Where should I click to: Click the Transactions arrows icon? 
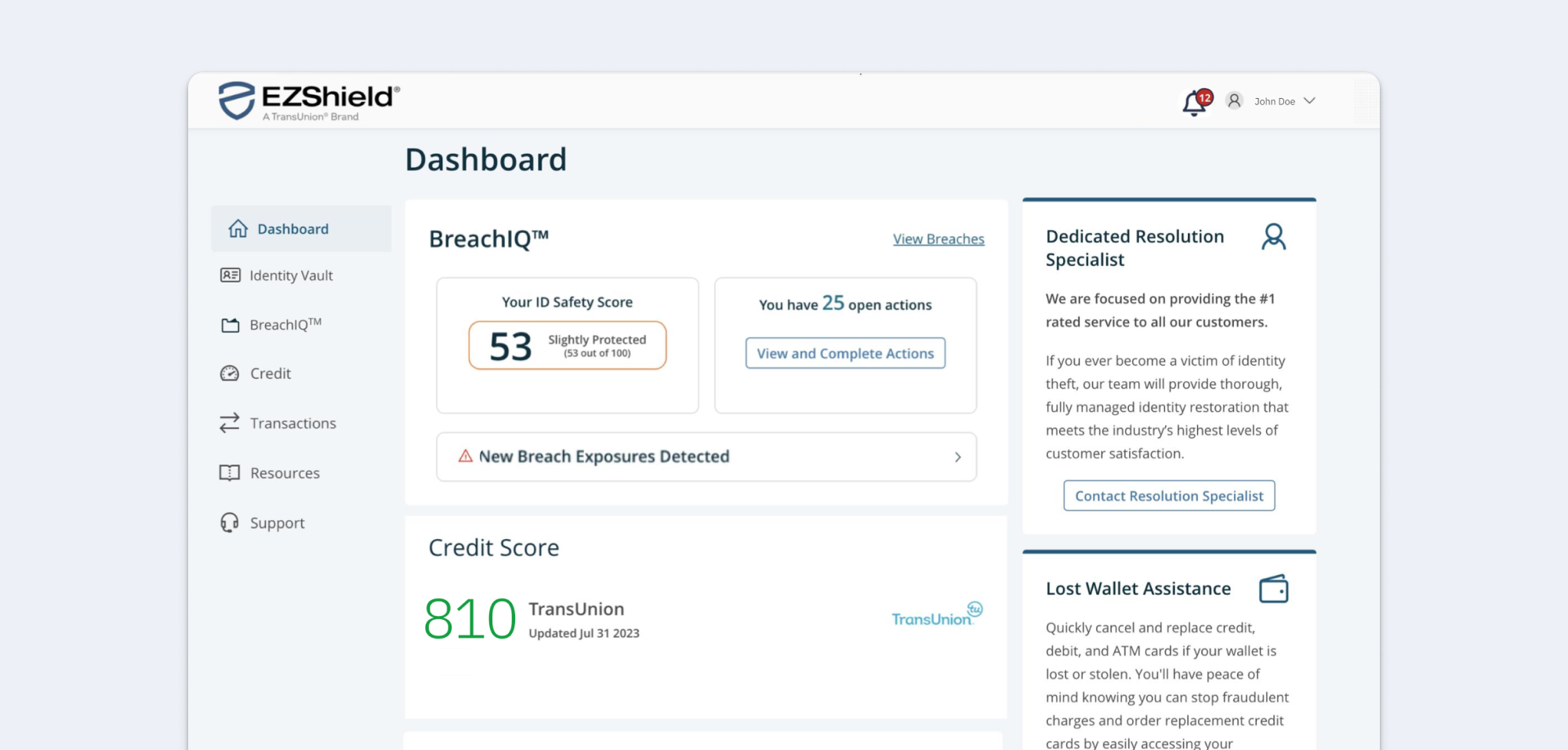[230, 423]
